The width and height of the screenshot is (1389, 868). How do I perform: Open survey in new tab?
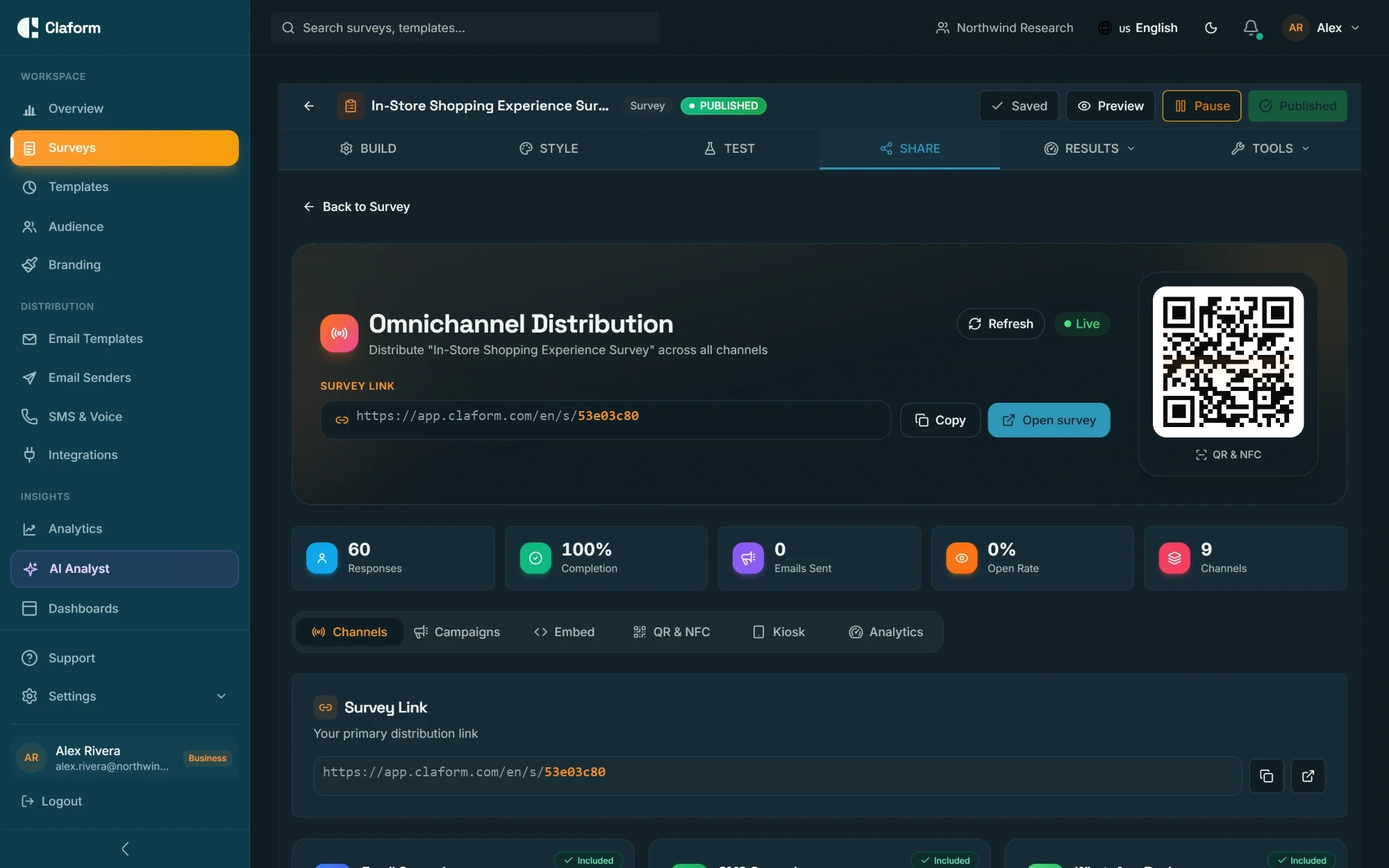(x=1049, y=420)
